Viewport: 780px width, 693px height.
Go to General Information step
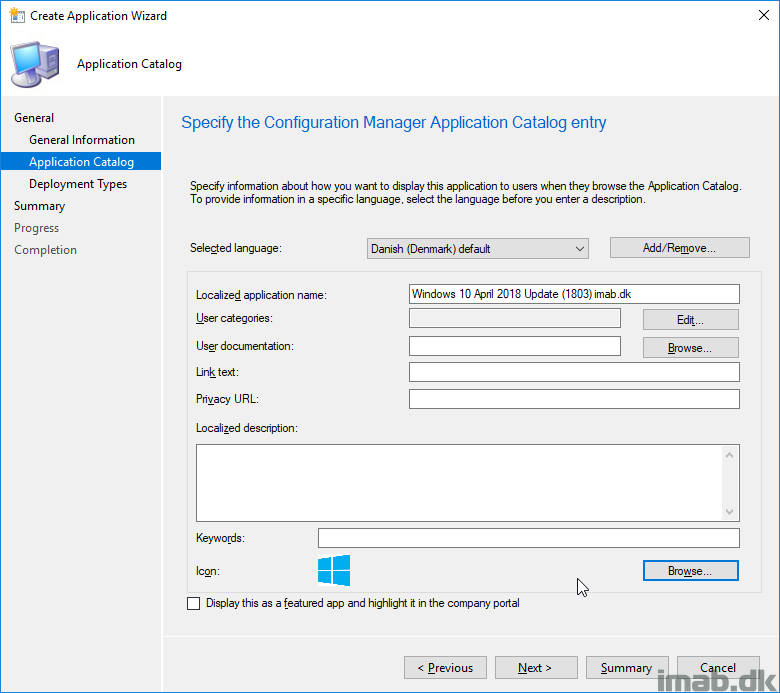coord(82,140)
